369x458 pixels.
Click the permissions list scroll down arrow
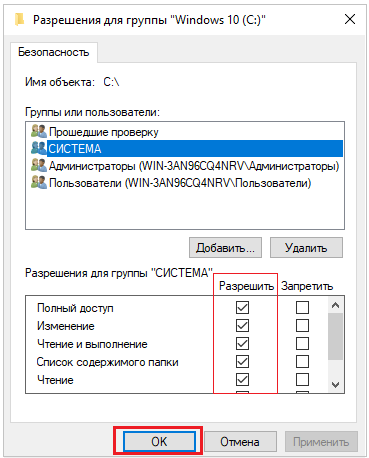pos(336,385)
